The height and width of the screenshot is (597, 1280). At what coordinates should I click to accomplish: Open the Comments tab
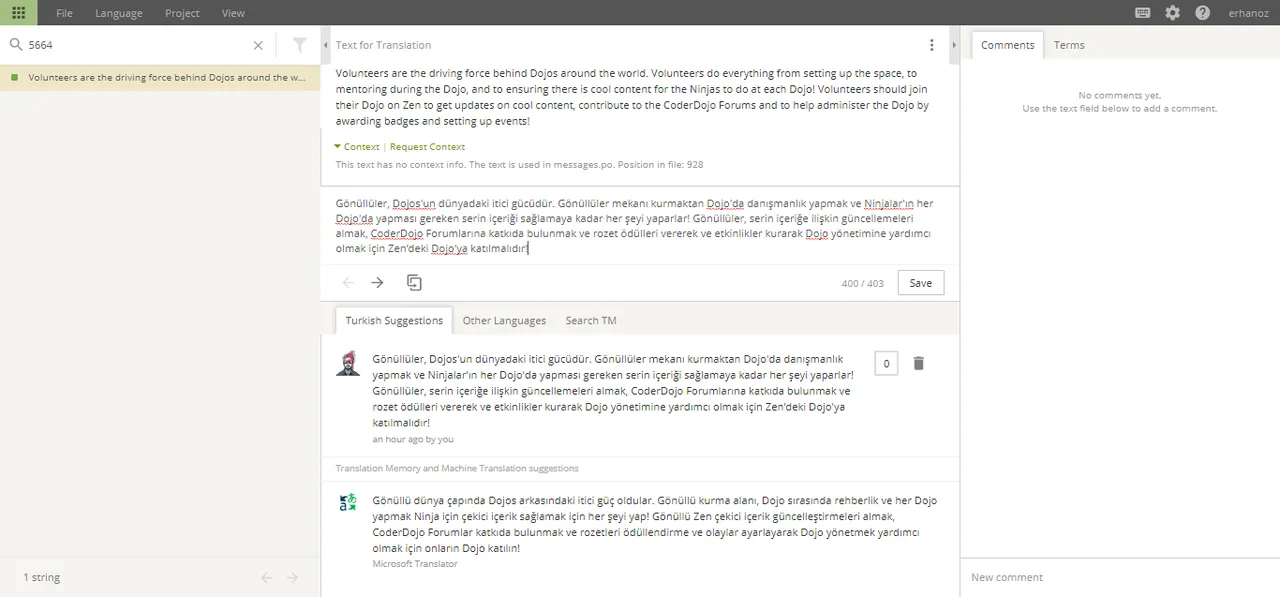point(1007,45)
